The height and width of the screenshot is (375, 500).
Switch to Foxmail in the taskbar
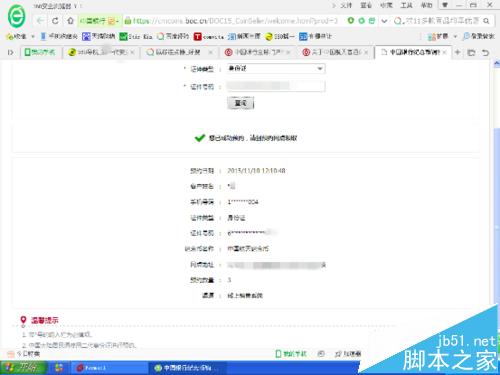click(108, 368)
